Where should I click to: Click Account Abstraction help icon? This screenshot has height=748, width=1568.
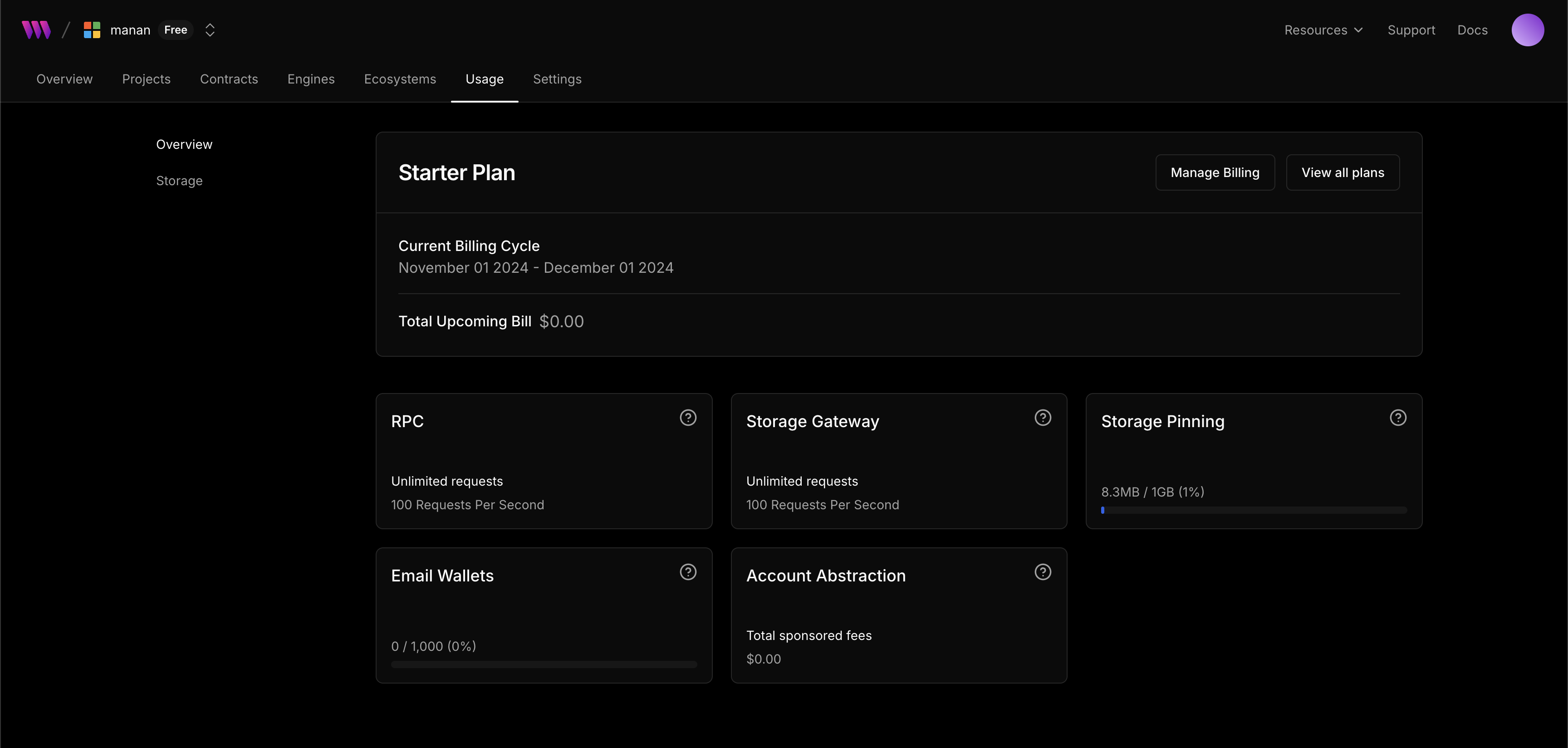(1043, 572)
